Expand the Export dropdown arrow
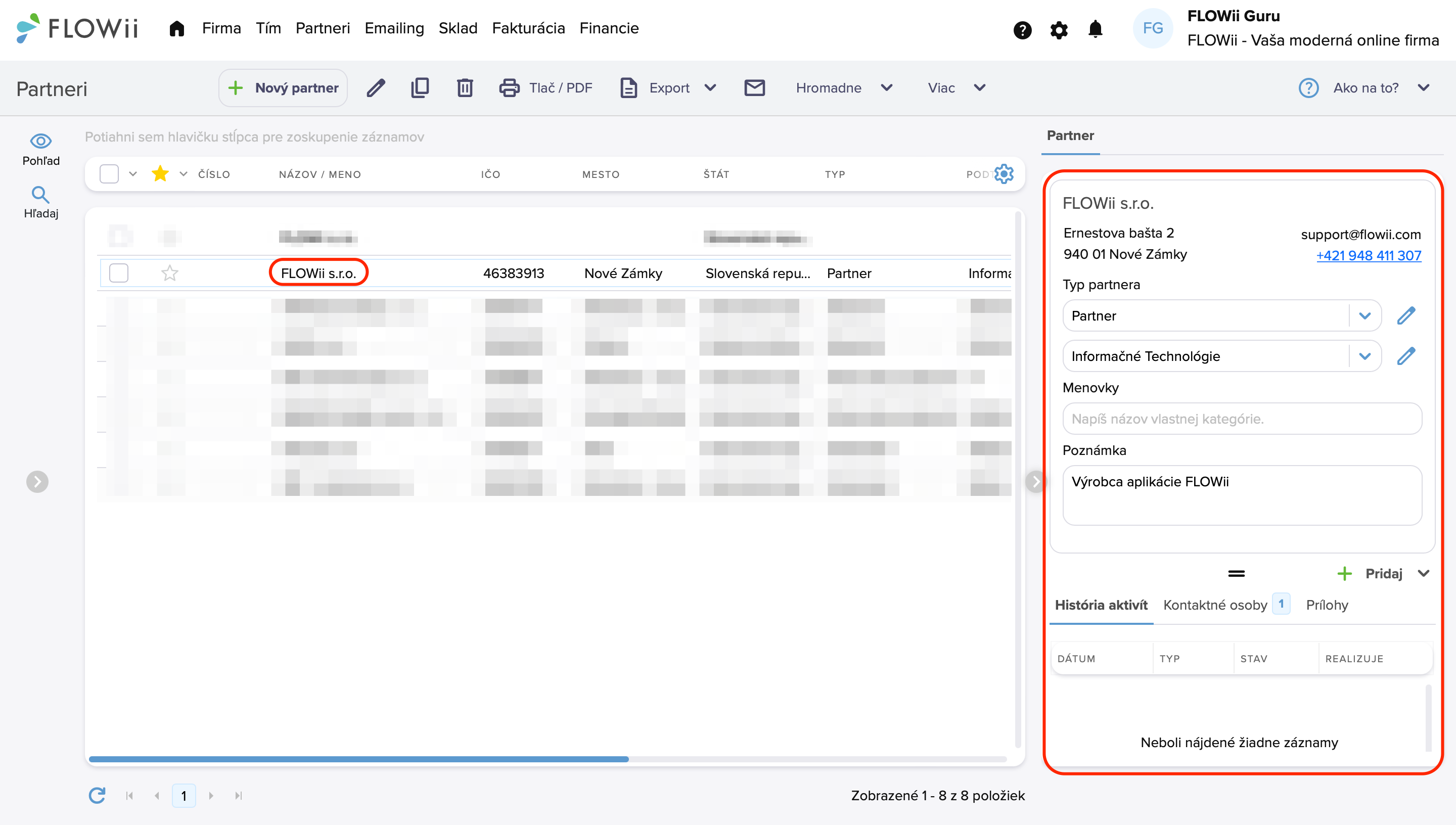Viewport: 1456px width, 825px height. coord(710,88)
